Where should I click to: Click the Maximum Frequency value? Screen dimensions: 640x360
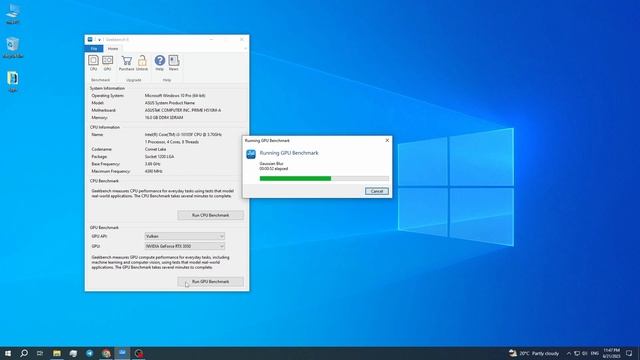click(x=153, y=171)
